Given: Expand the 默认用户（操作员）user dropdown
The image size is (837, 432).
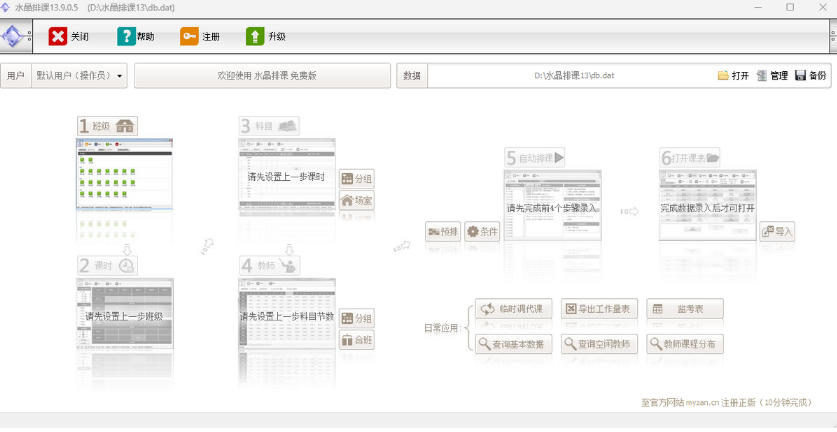Looking at the screenshot, I should (80, 76).
